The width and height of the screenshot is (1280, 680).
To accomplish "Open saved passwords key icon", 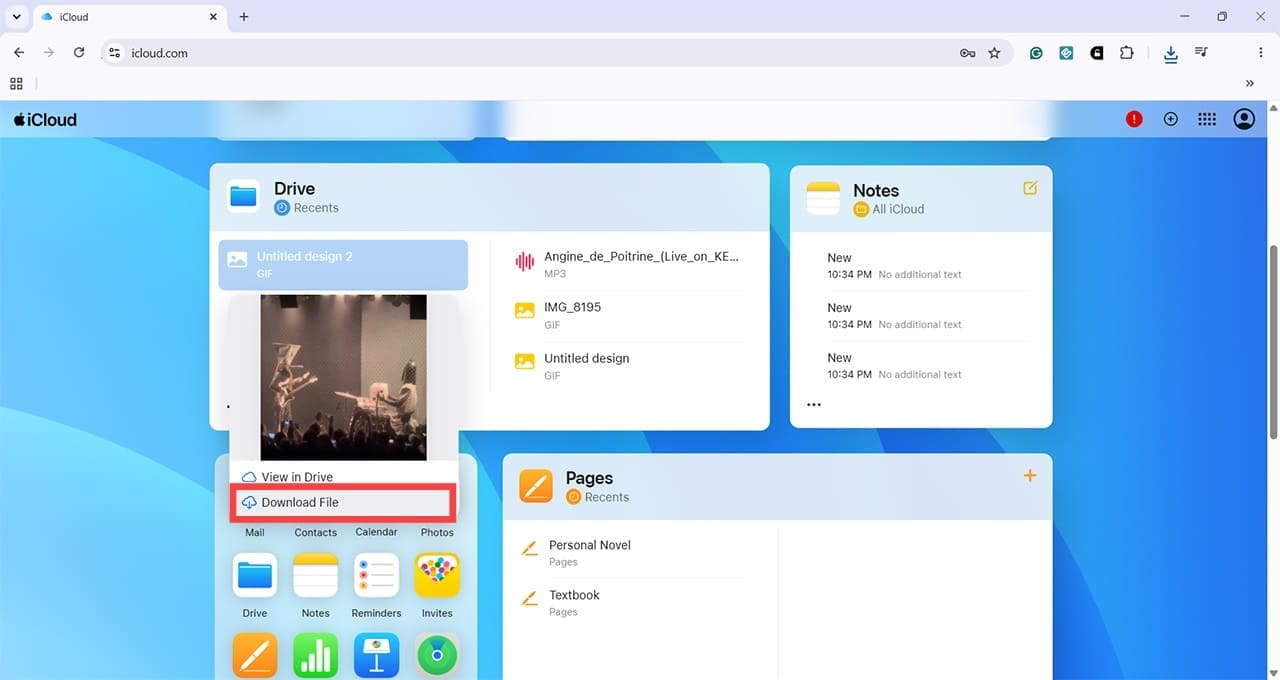I will point(967,53).
